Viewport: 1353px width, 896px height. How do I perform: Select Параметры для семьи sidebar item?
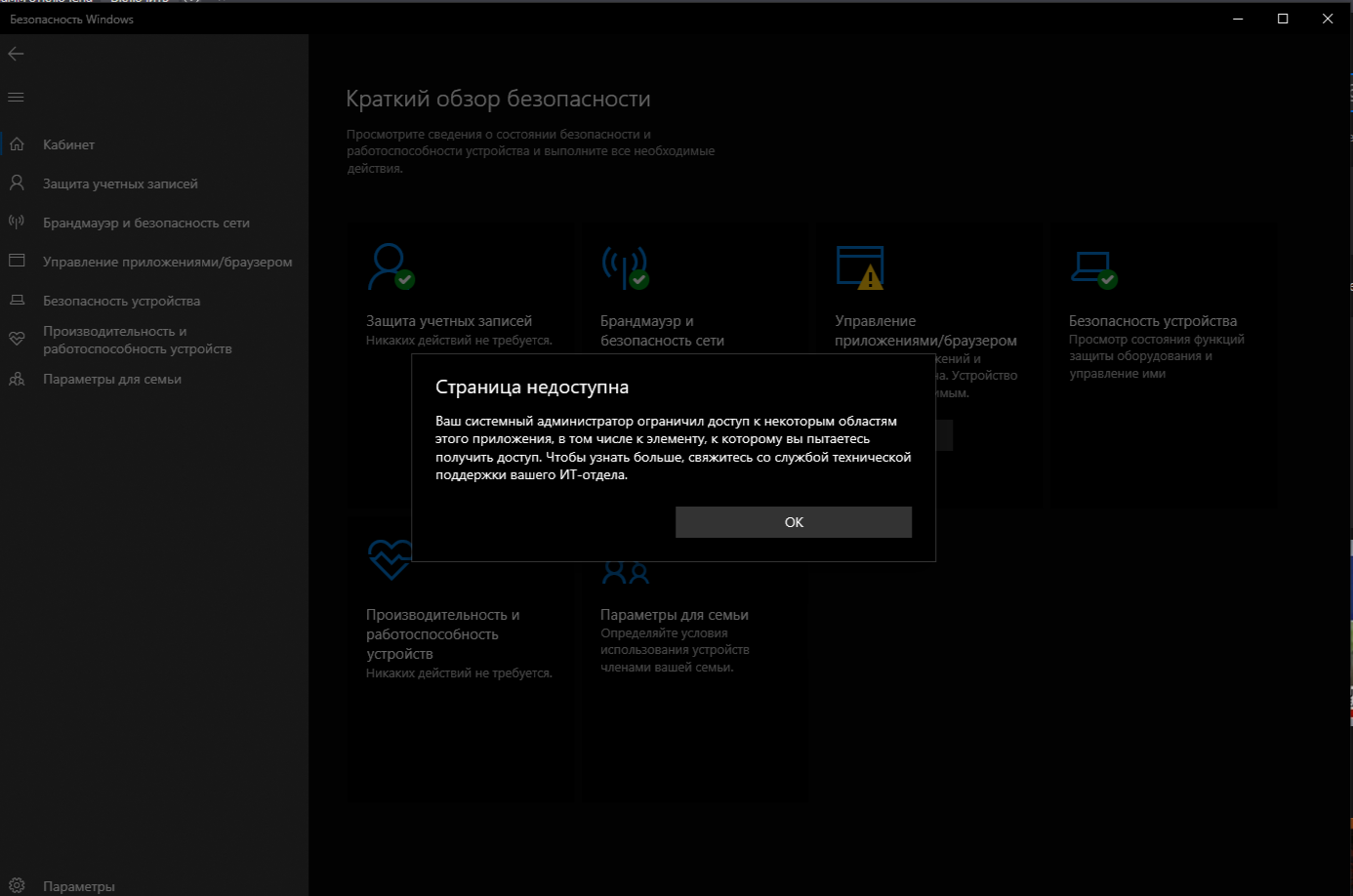coord(112,379)
